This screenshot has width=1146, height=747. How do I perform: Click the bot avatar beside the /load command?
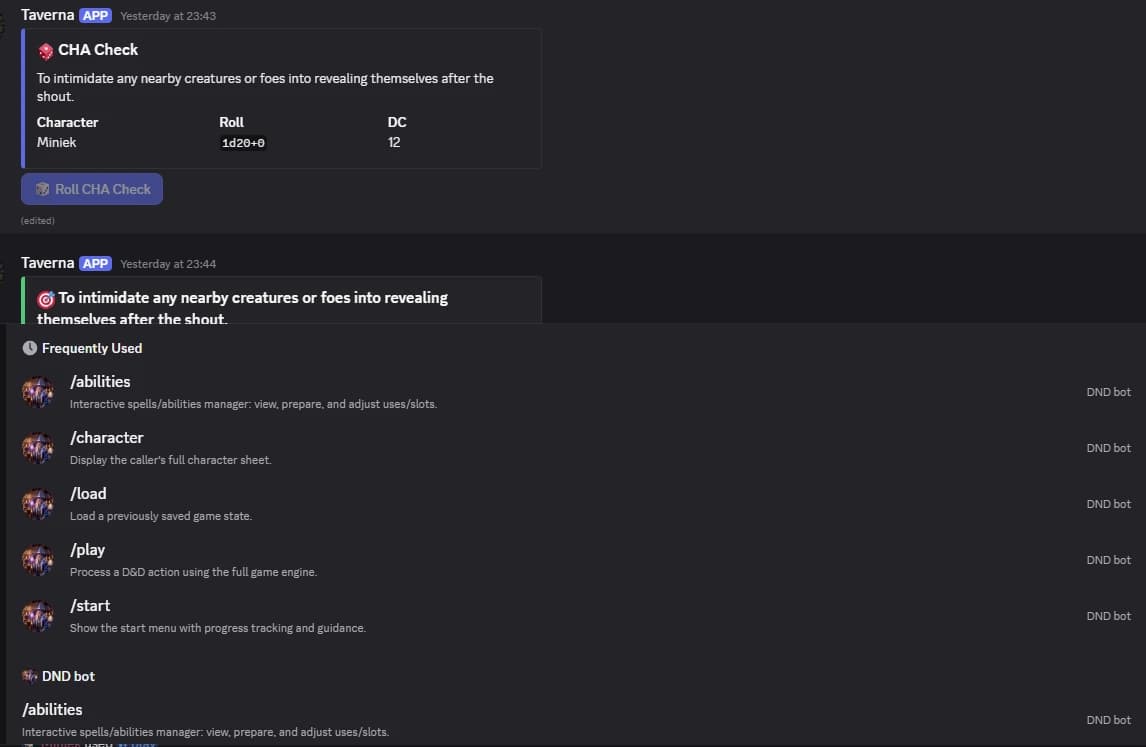coord(38,504)
